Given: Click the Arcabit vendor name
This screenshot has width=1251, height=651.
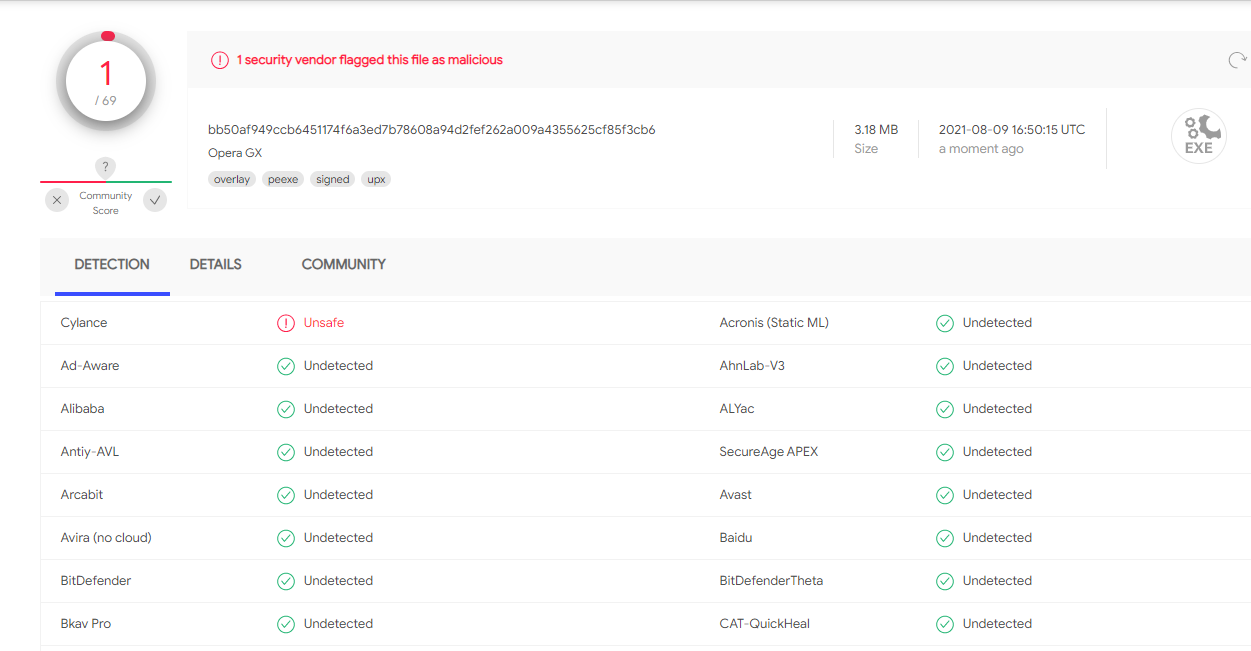Looking at the screenshot, I should click(x=82, y=495).
